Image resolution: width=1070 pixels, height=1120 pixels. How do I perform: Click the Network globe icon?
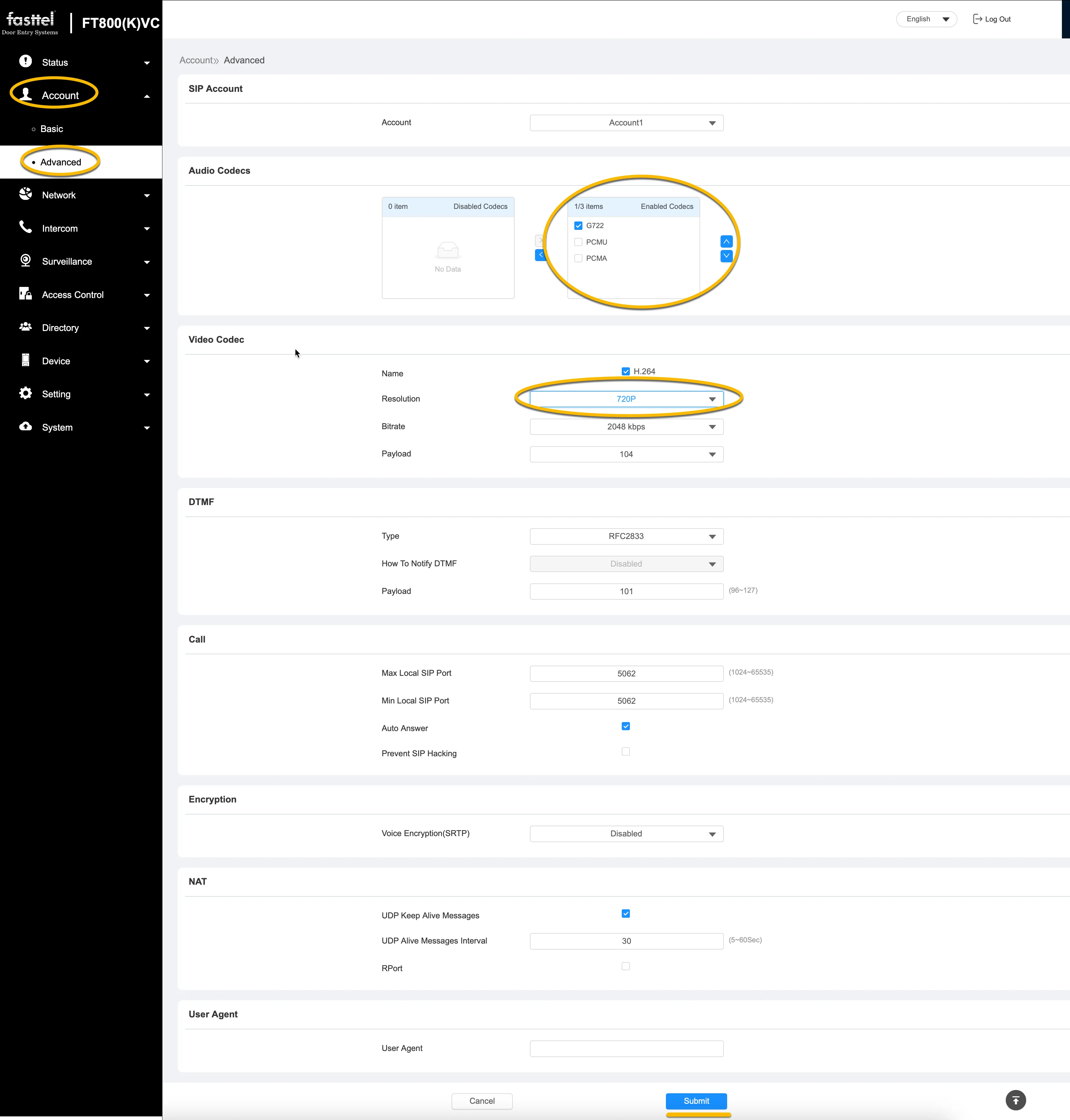coord(26,194)
